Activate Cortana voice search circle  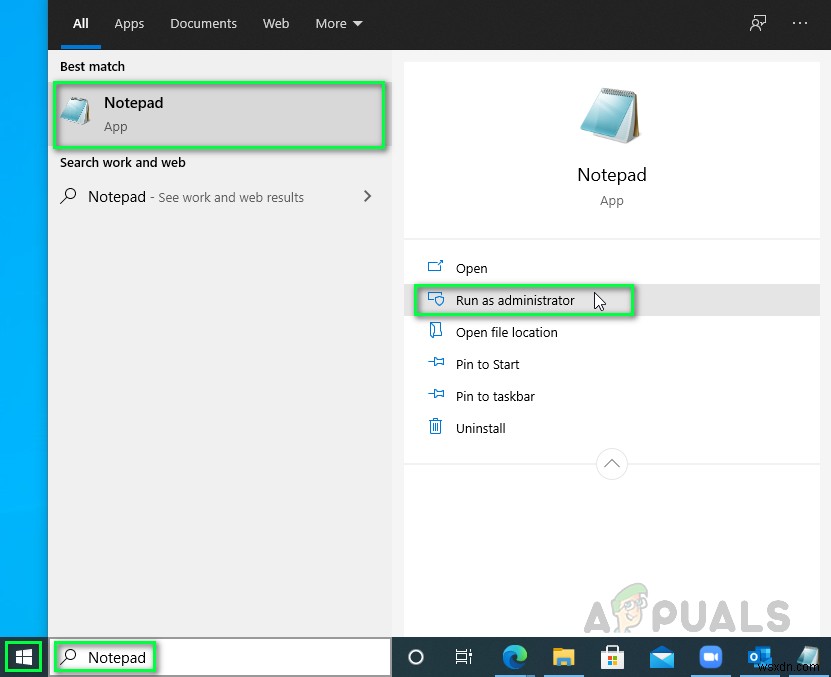click(x=415, y=657)
